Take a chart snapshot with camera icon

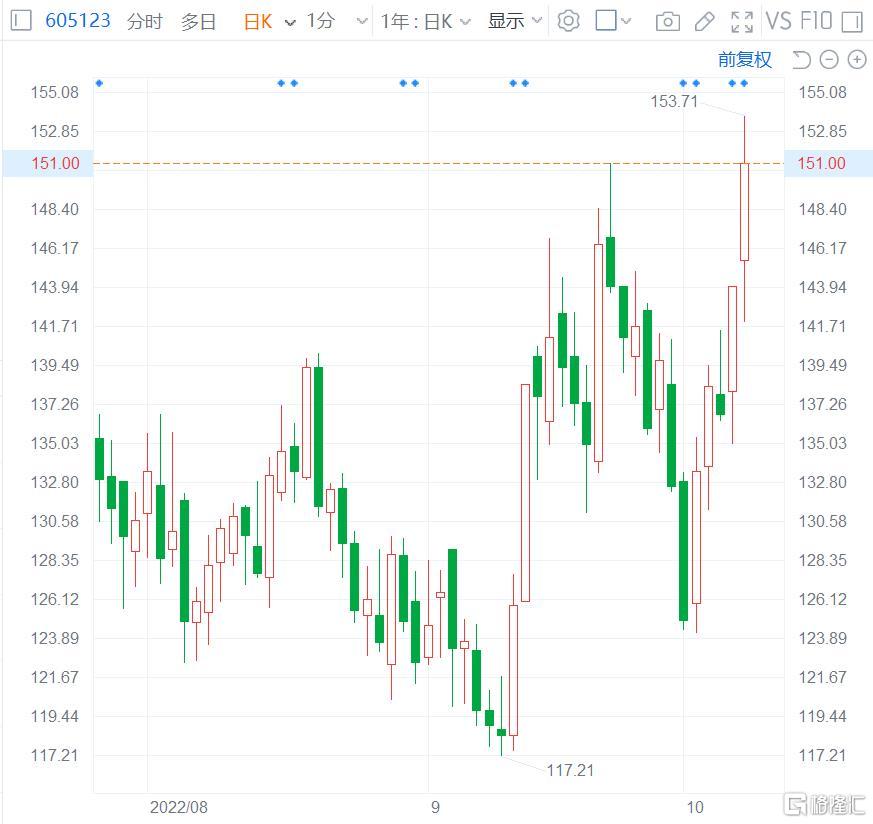coord(668,22)
